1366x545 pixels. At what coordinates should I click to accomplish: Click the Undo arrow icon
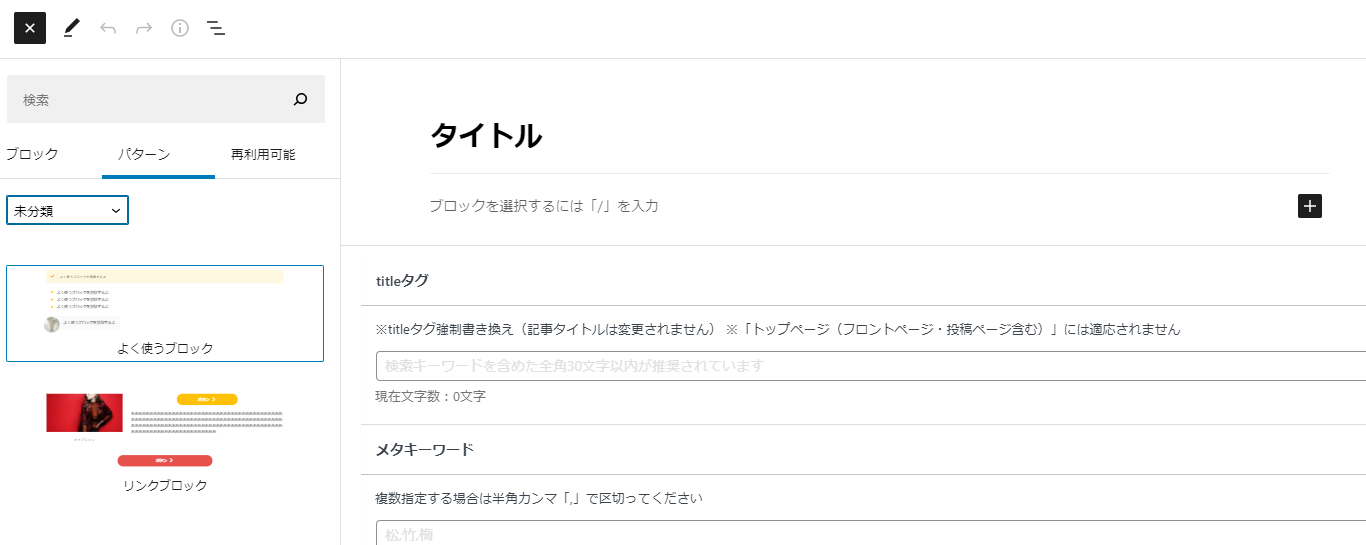[x=108, y=28]
